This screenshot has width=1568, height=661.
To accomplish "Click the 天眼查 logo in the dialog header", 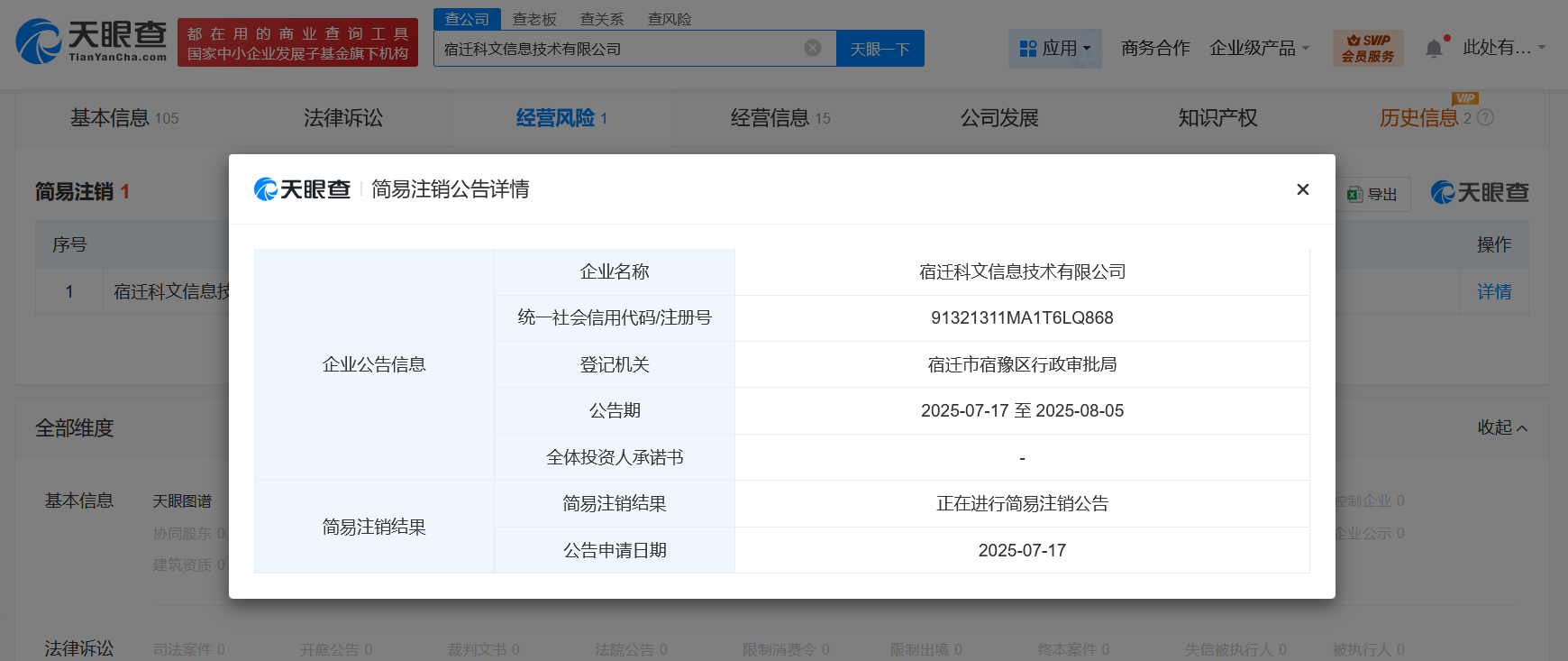I will [303, 189].
